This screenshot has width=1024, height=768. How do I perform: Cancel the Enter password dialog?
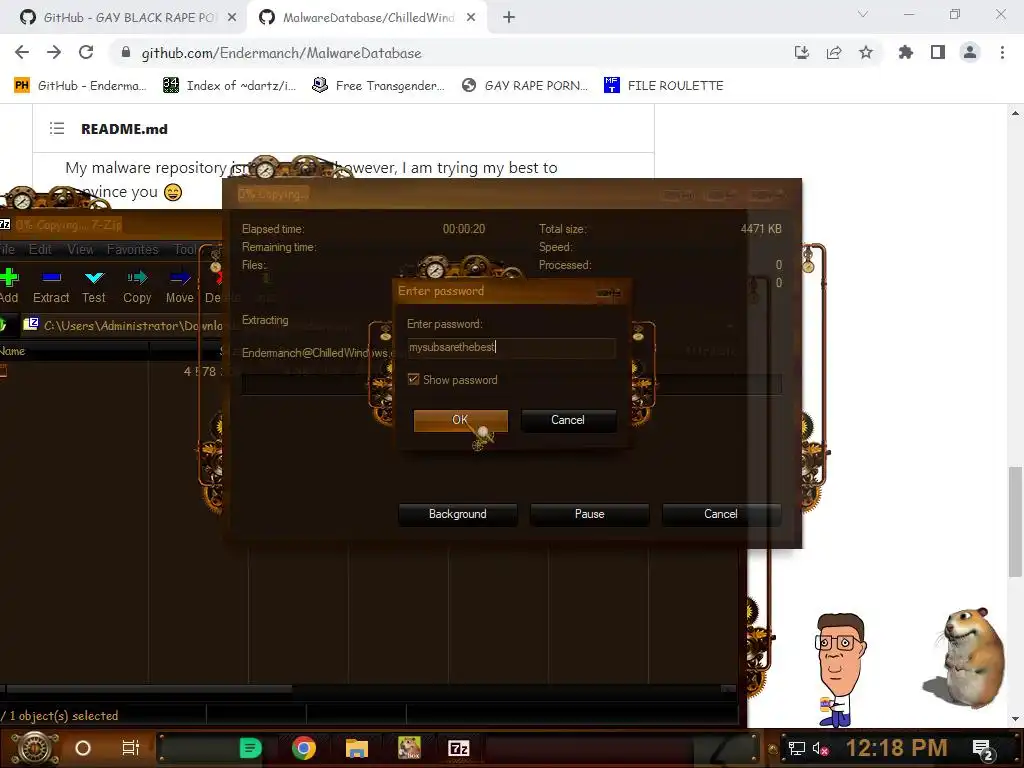[x=568, y=420]
